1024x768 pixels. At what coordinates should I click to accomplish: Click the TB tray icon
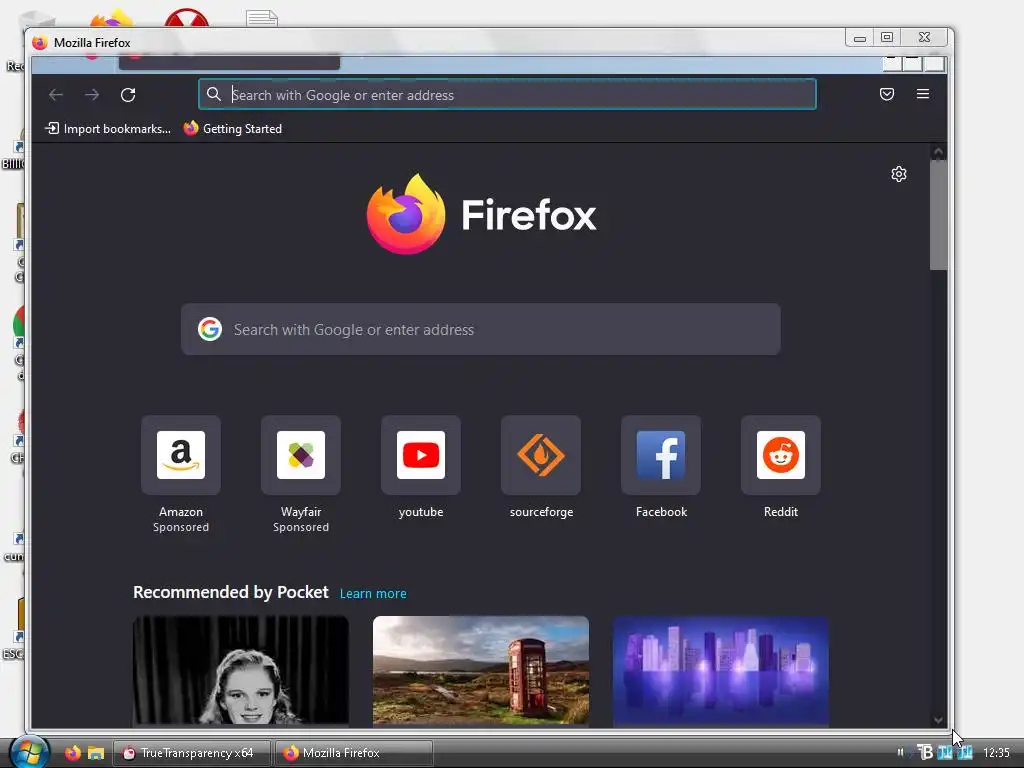[925, 752]
